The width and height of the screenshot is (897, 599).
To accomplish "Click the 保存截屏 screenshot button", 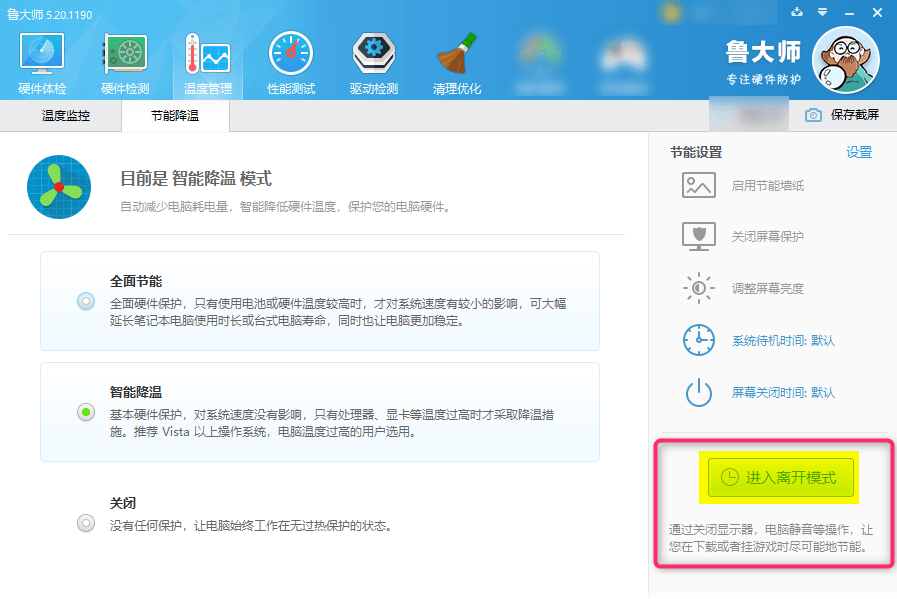I will [842, 115].
